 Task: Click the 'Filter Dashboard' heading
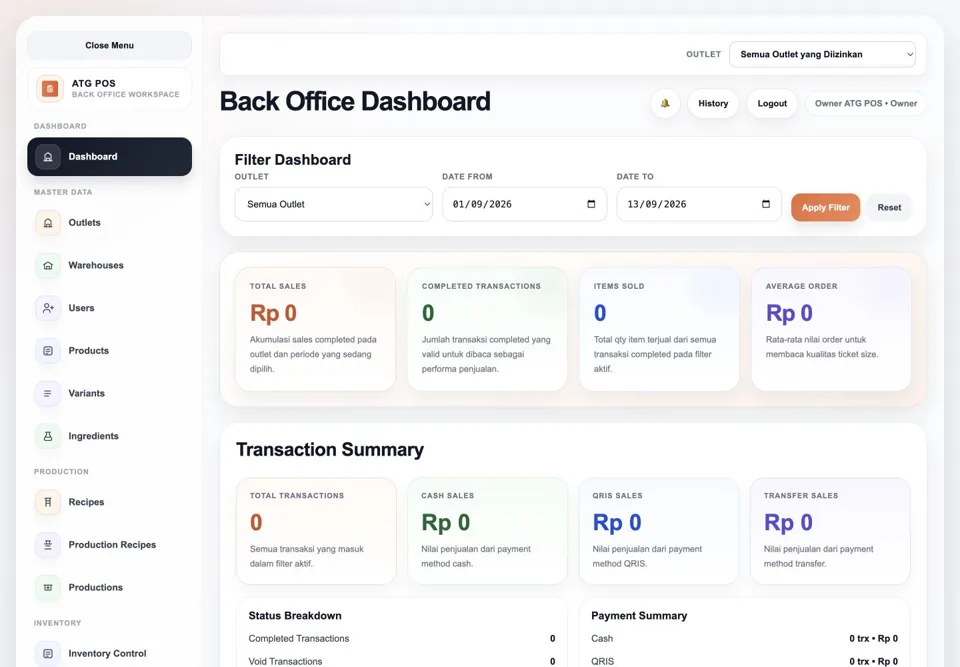293,160
